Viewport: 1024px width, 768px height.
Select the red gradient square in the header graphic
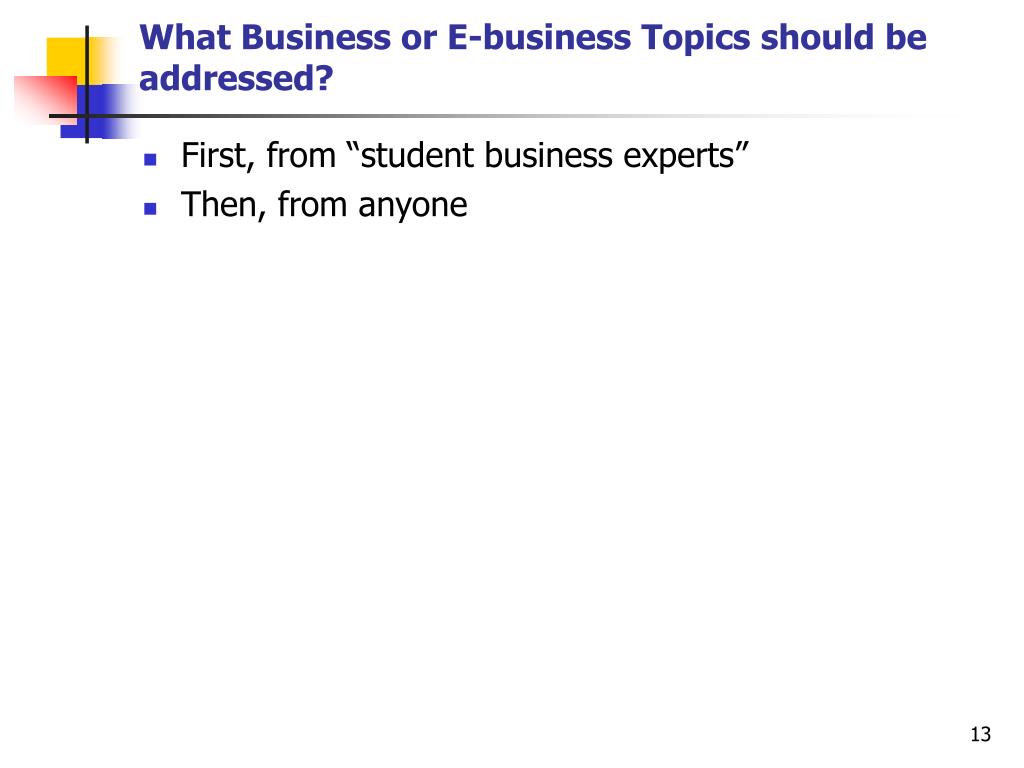click(46, 99)
